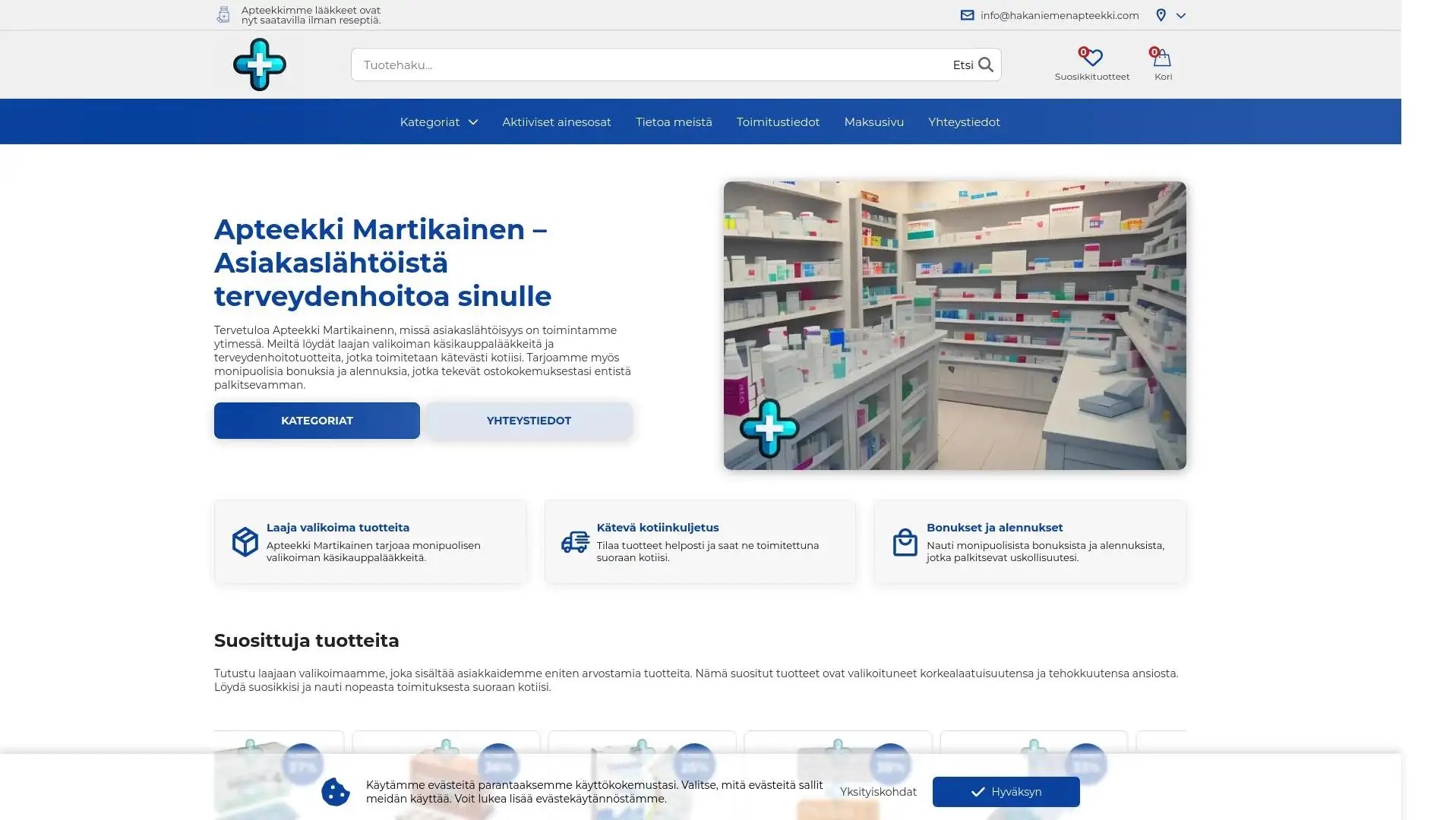The height and width of the screenshot is (820, 1456).
Task: Open Aktiiviset ainesosat page
Action: click(x=556, y=122)
